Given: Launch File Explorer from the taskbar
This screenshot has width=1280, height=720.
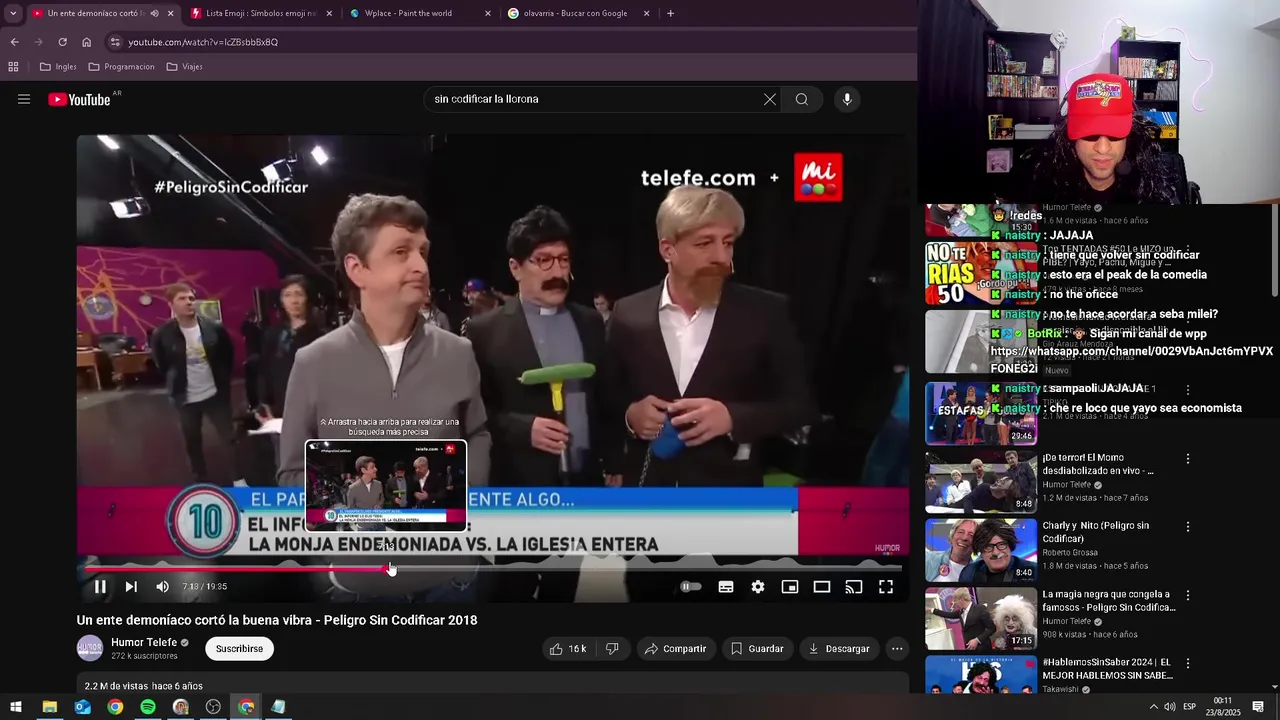Looking at the screenshot, I should coord(49,707).
